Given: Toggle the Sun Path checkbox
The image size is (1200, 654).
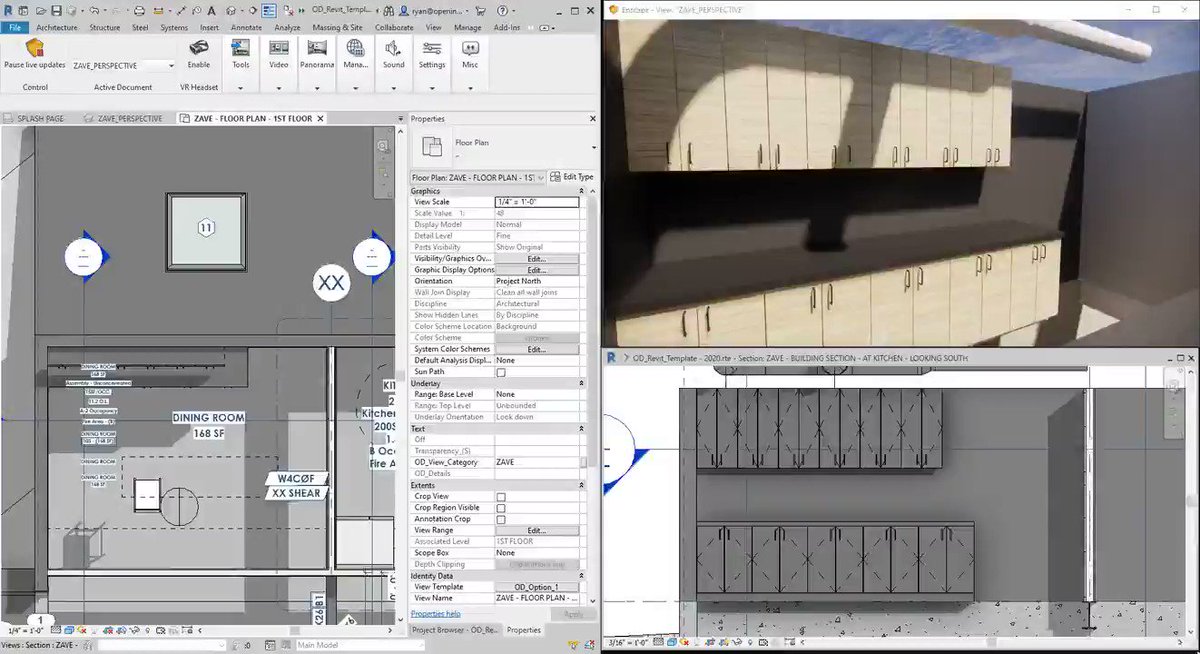Looking at the screenshot, I should tap(501, 372).
